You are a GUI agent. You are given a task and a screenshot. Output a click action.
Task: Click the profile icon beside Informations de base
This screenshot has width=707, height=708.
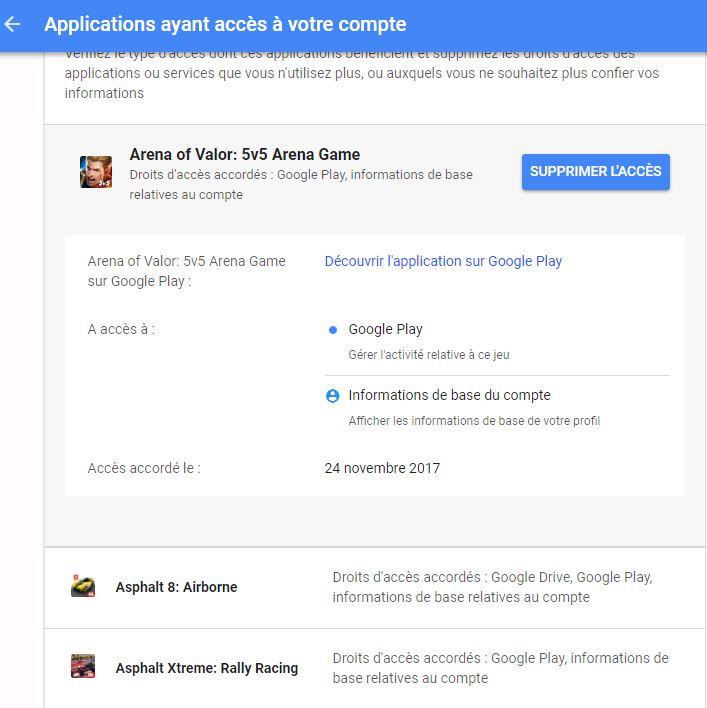click(333, 396)
